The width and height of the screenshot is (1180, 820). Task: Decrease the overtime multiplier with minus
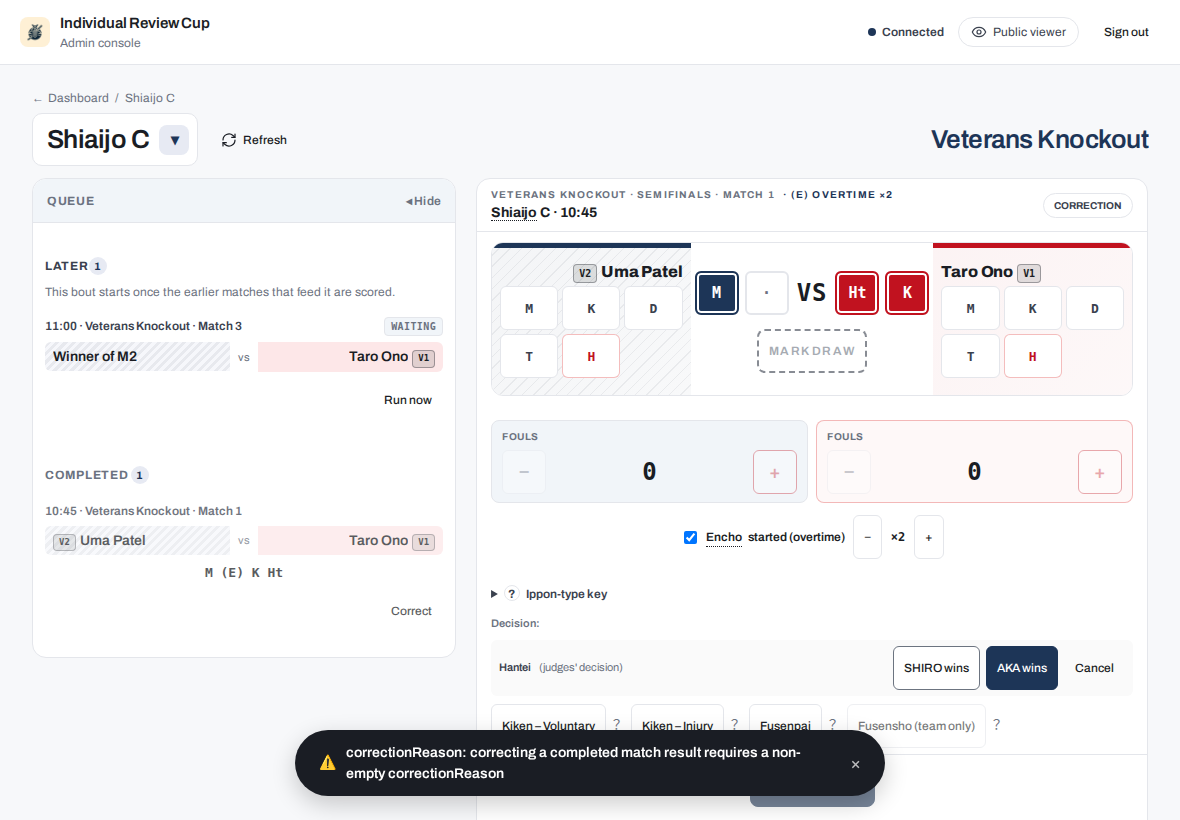tap(867, 537)
